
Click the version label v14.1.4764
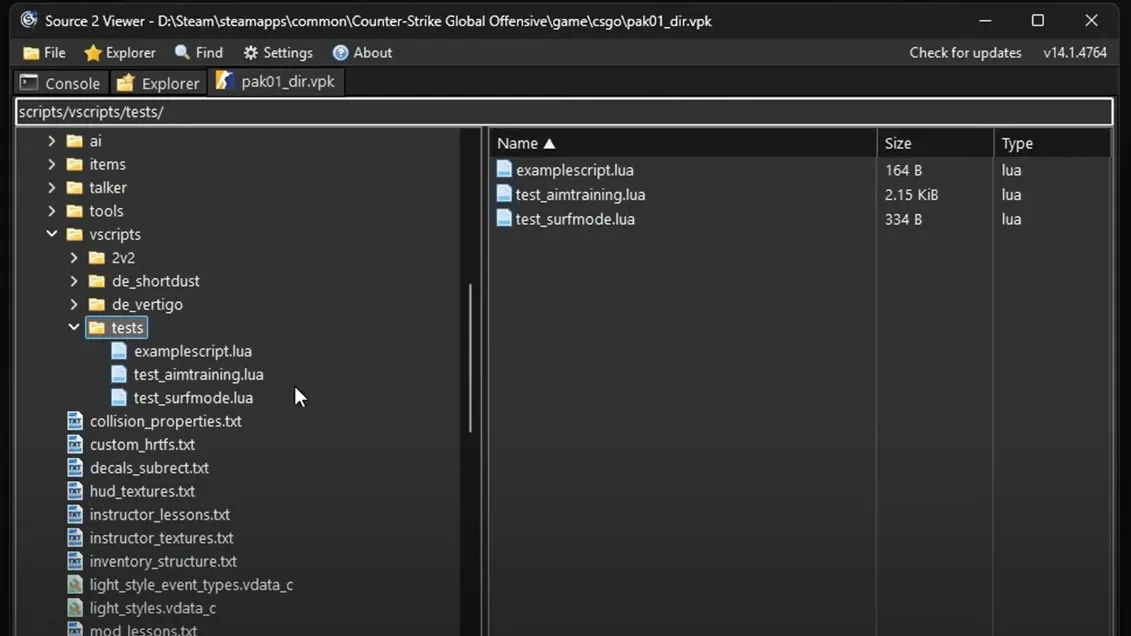[1075, 53]
